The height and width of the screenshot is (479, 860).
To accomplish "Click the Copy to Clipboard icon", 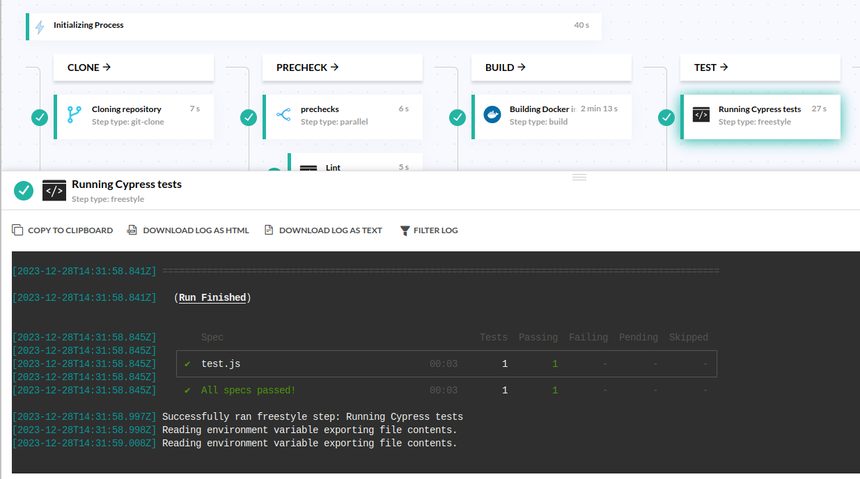I will click(x=17, y=230).
